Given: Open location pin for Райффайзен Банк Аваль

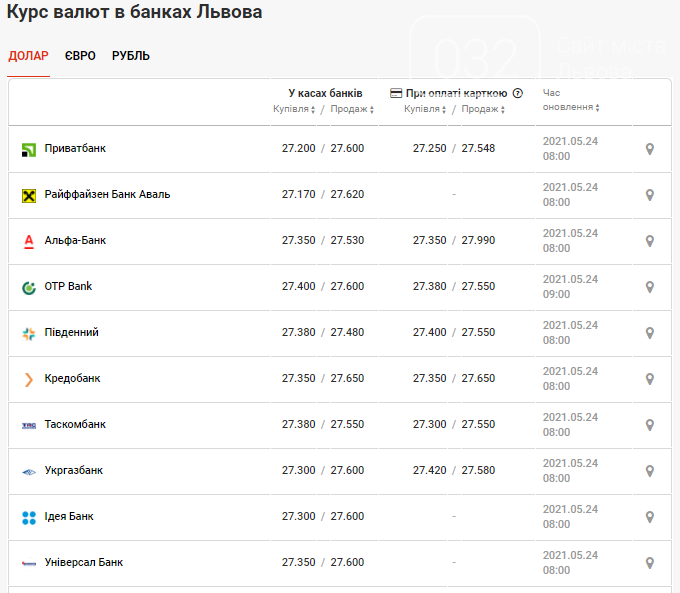Looking at the screenshot, I should tap(650, 195).
